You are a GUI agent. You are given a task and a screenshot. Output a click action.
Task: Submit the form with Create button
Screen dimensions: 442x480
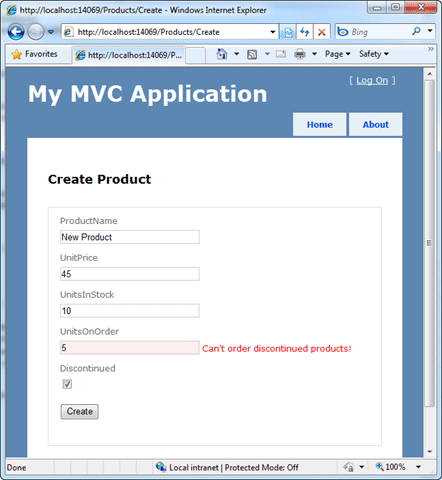pos(79,412)
